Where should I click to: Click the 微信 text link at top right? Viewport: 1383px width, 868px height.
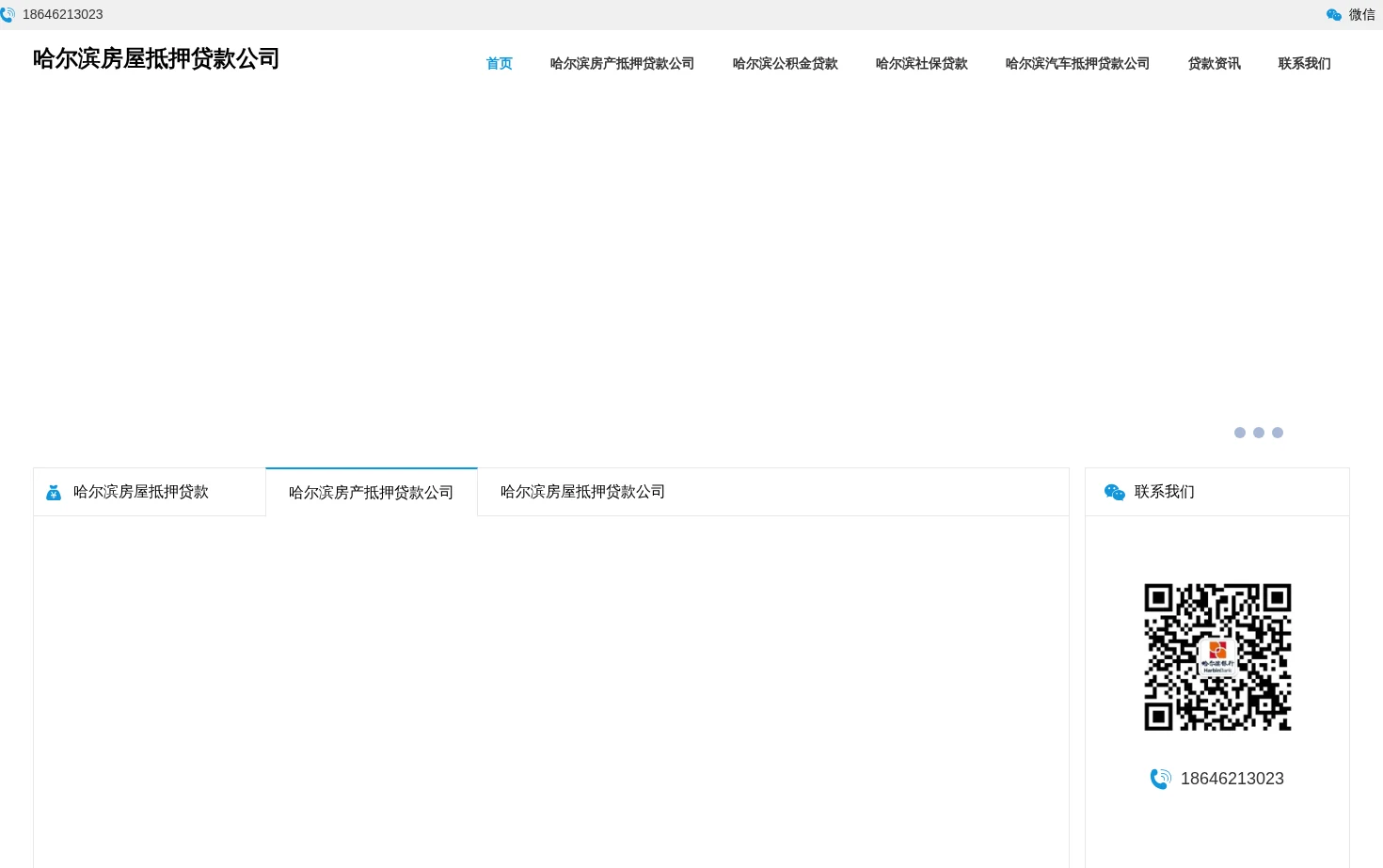click(x=1361, y=15)
